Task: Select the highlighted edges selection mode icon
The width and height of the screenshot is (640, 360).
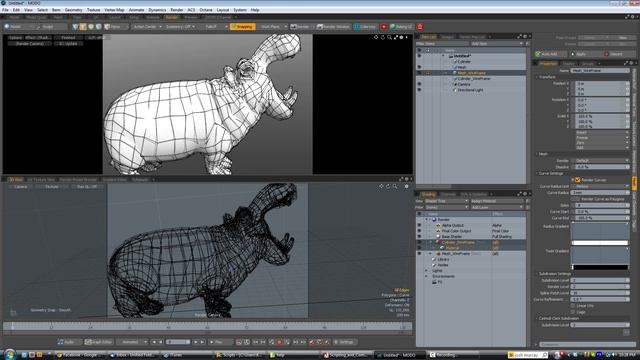Action: (x=83, y=27)
